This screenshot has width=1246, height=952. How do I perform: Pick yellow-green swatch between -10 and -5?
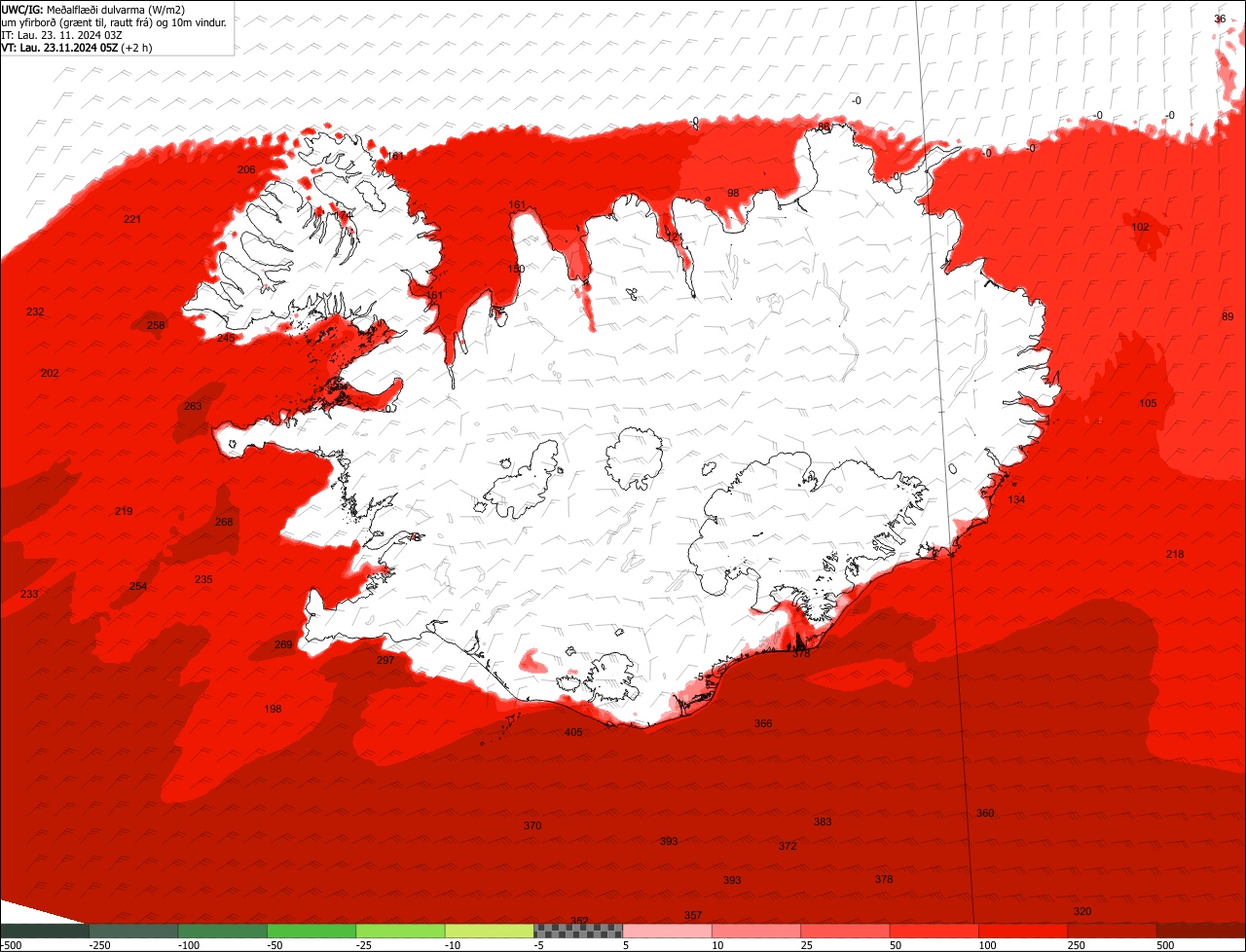coord(490,931)
